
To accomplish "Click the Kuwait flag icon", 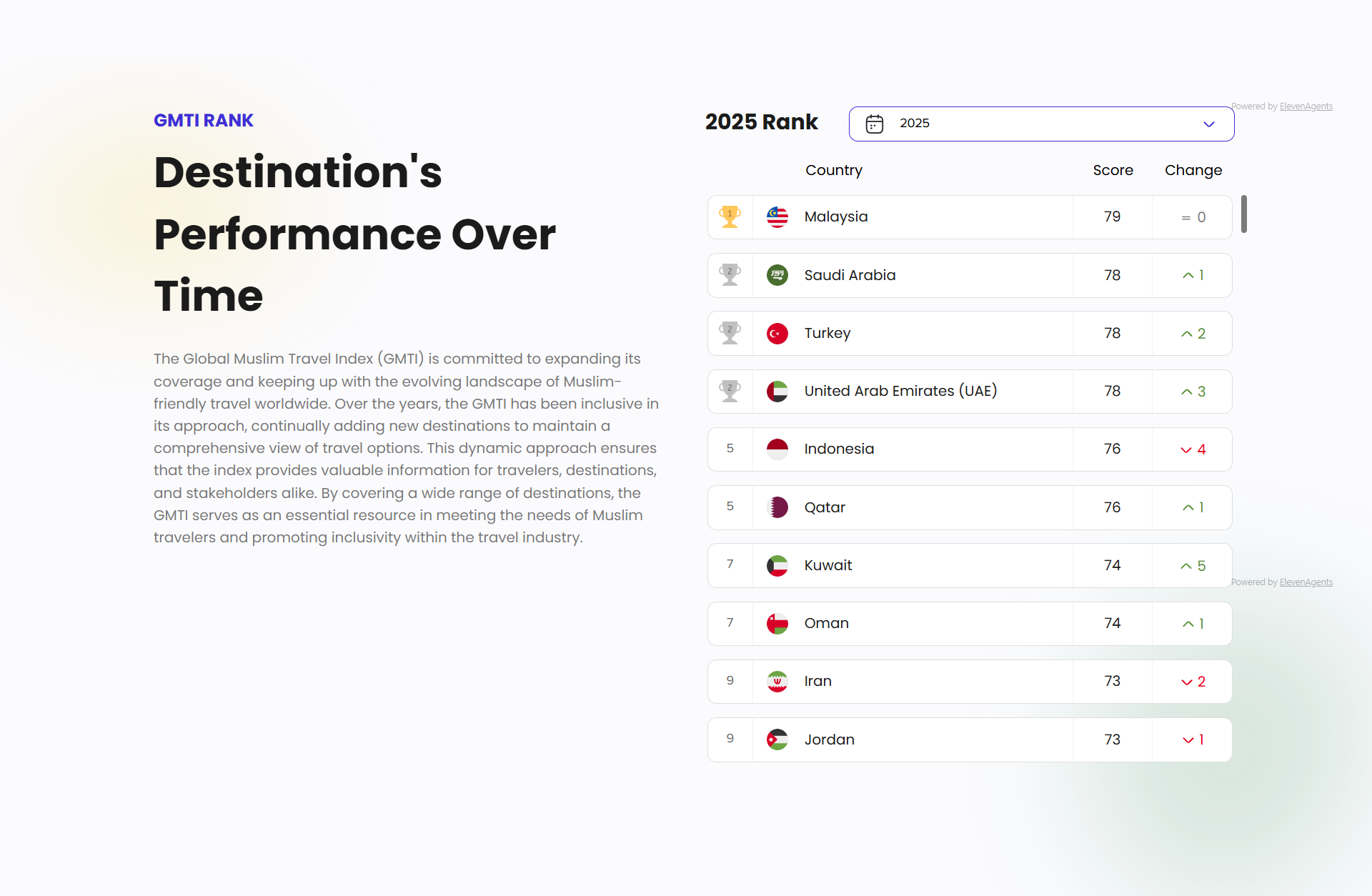I will [x=777, y=566].
